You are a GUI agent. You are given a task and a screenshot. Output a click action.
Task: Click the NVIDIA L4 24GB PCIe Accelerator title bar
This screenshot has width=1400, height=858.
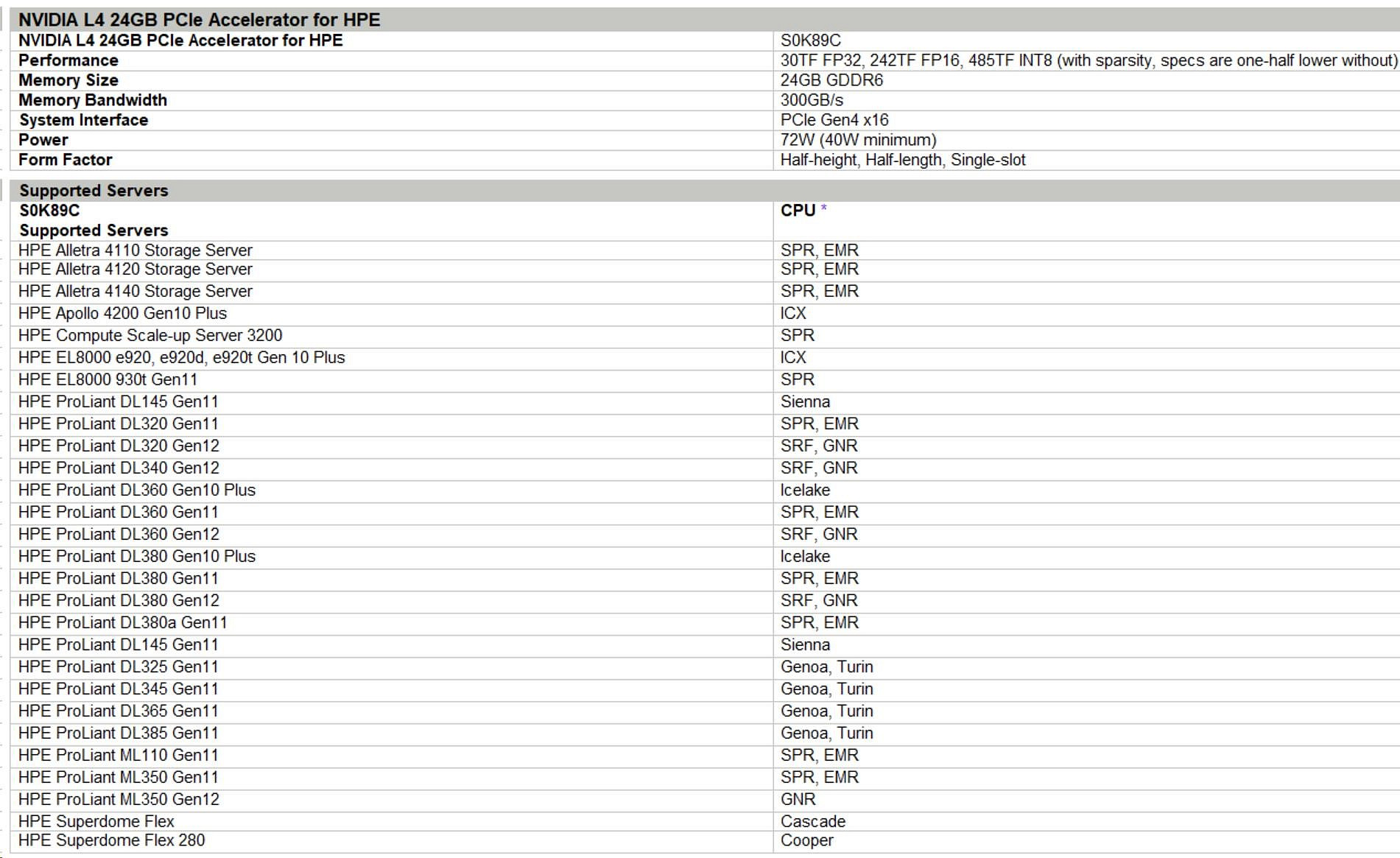click(199, 20)
